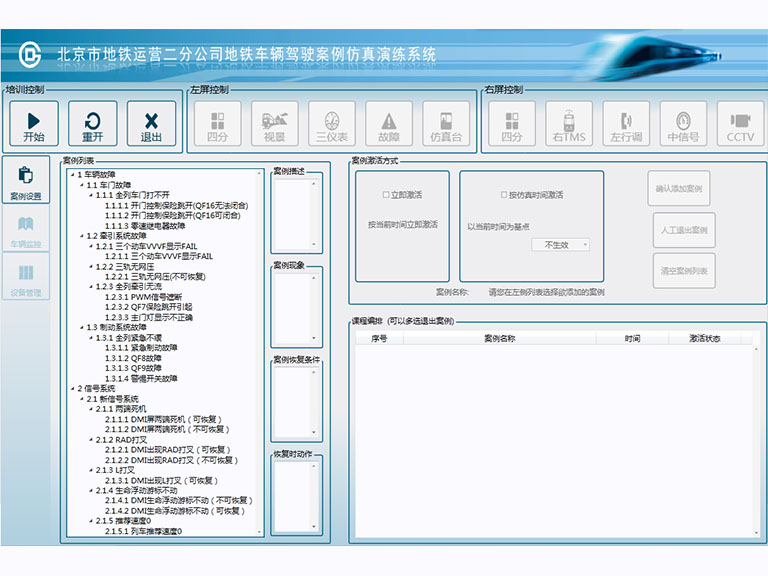Select case 1.1.1.2 开门控制保险跳开(QF16可闭合)

tap(173, 216)
